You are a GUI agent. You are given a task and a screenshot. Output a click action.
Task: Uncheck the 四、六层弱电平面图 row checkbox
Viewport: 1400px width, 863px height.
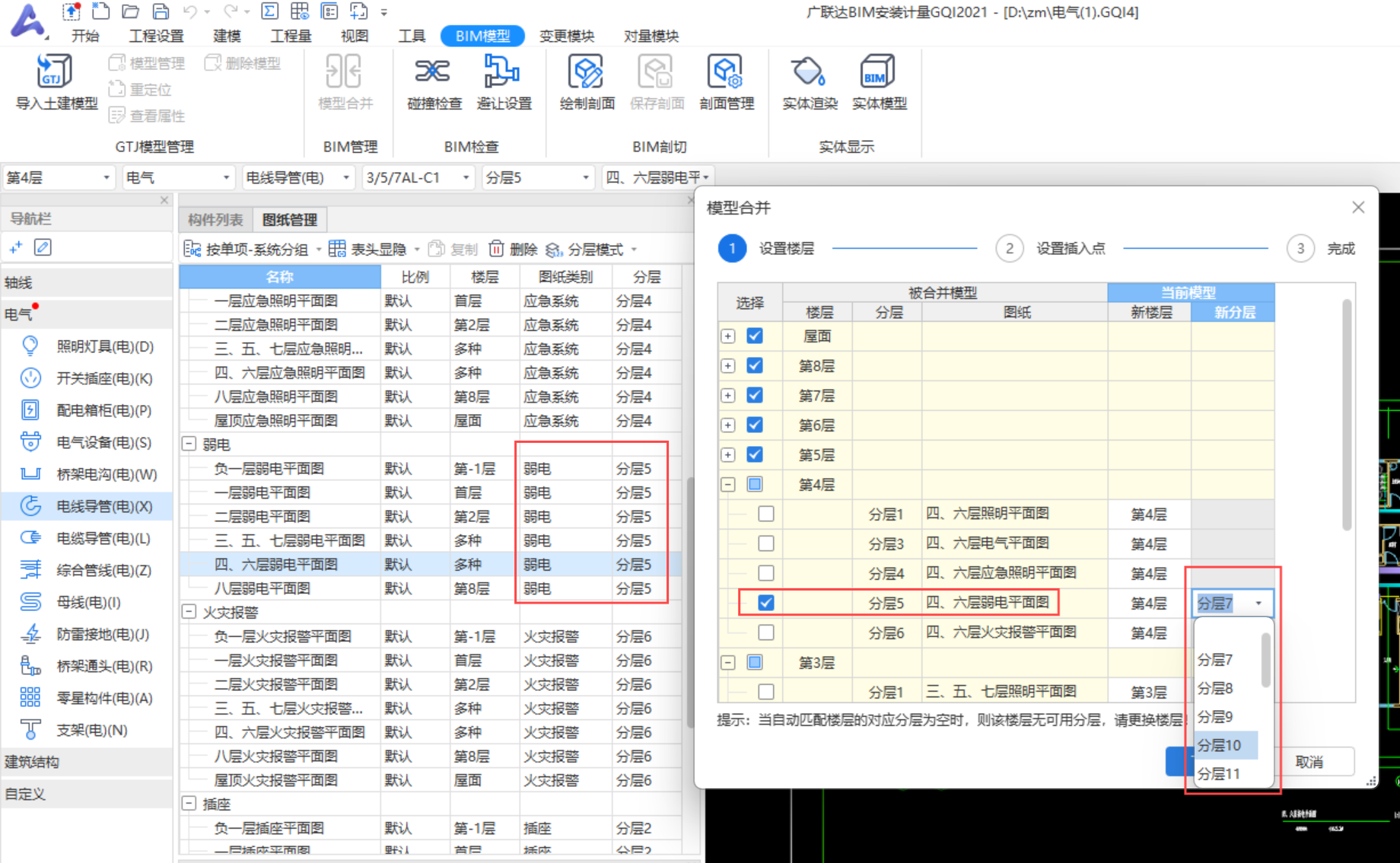pyautogui.click(x=766, y=603)
